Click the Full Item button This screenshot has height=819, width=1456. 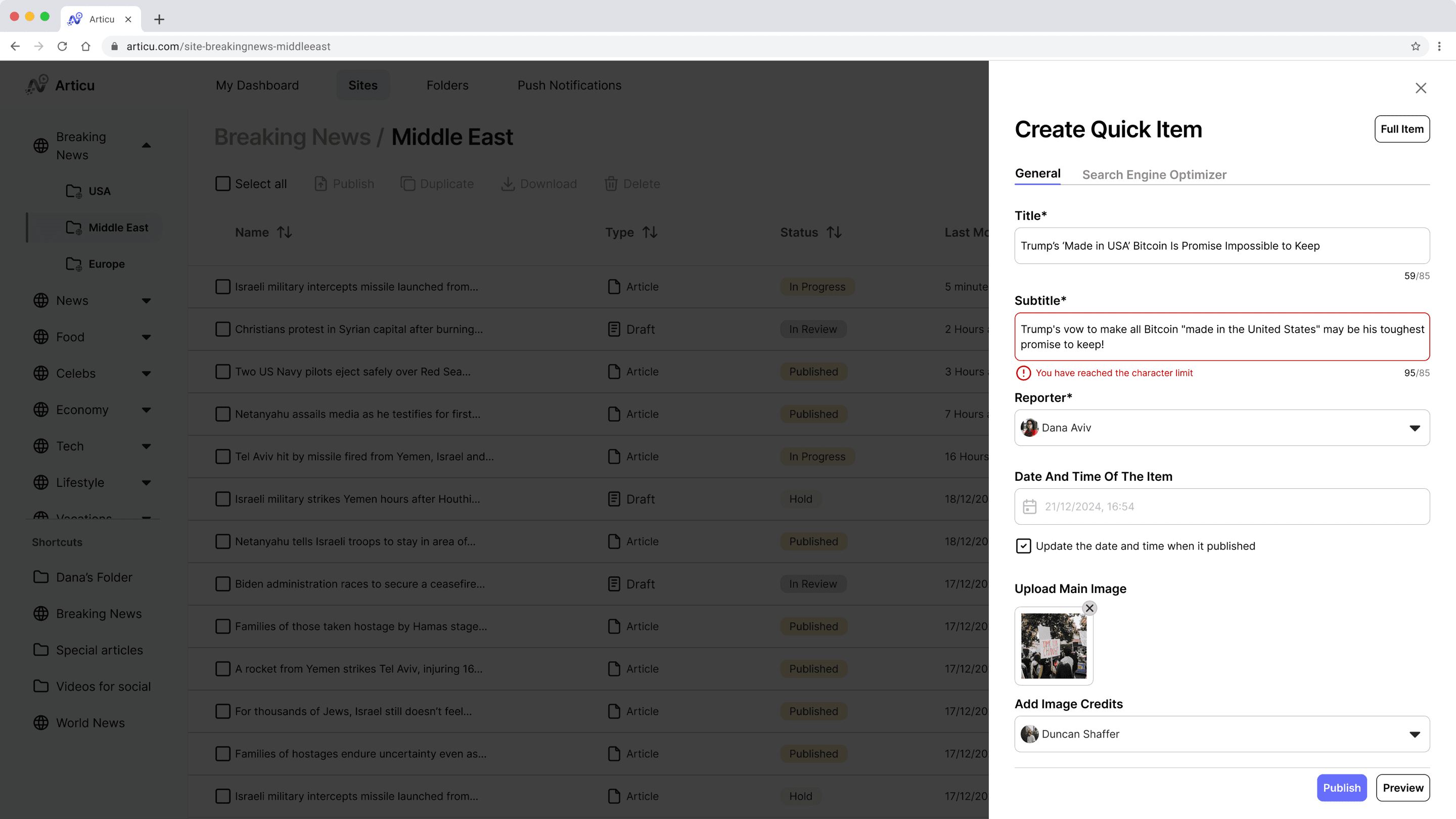(1402, 129)
